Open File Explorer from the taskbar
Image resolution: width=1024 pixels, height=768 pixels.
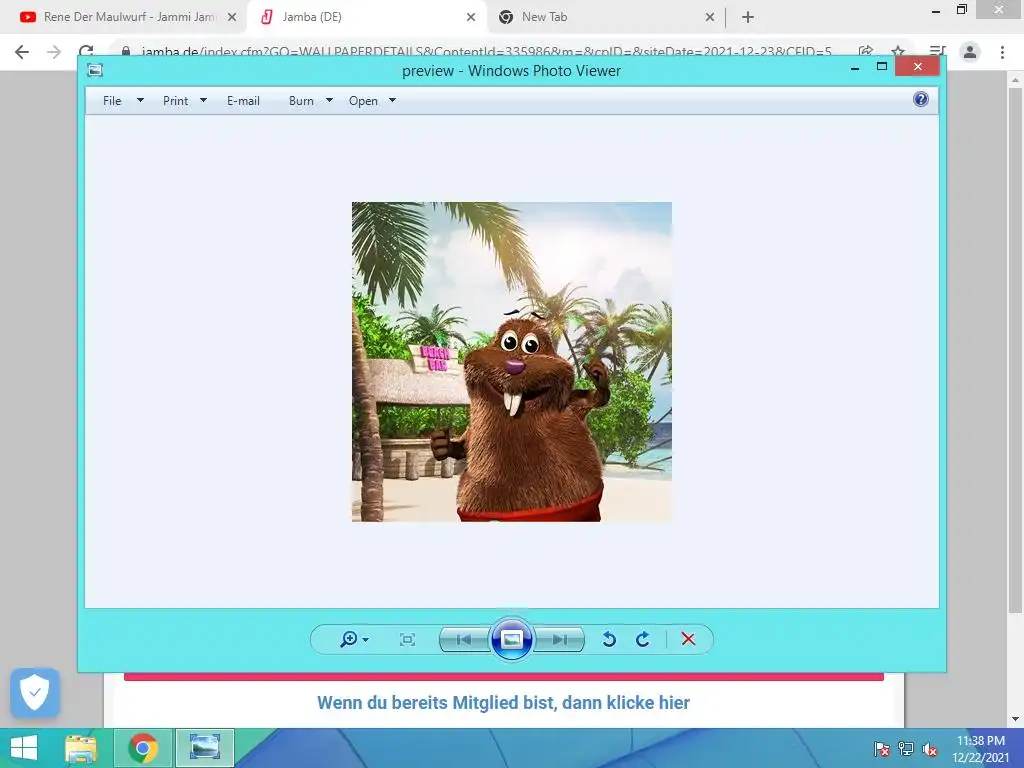(x=81, y=748)
